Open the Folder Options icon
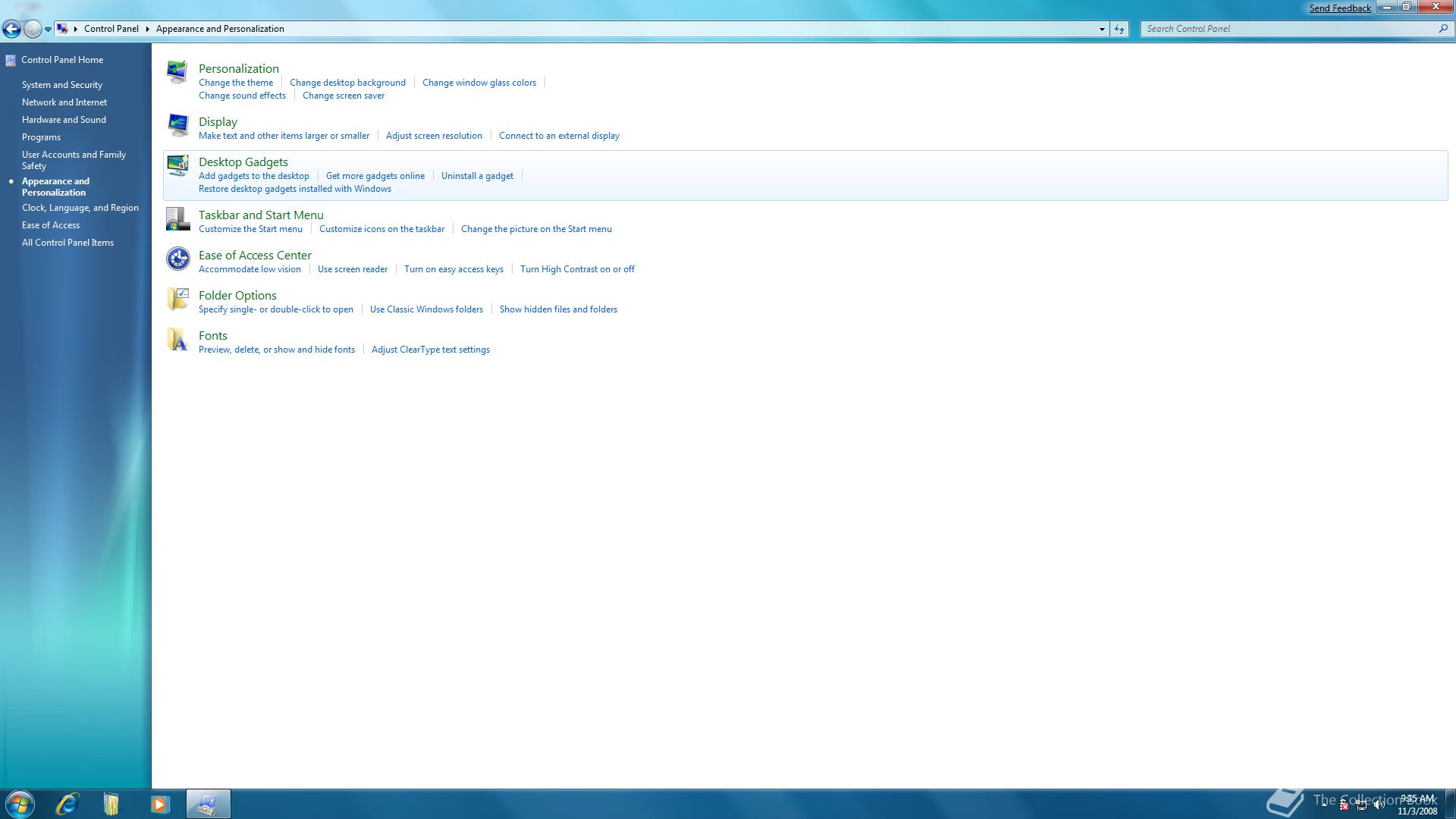Screen dimensions: 1456x819 (x=177, y=299)
